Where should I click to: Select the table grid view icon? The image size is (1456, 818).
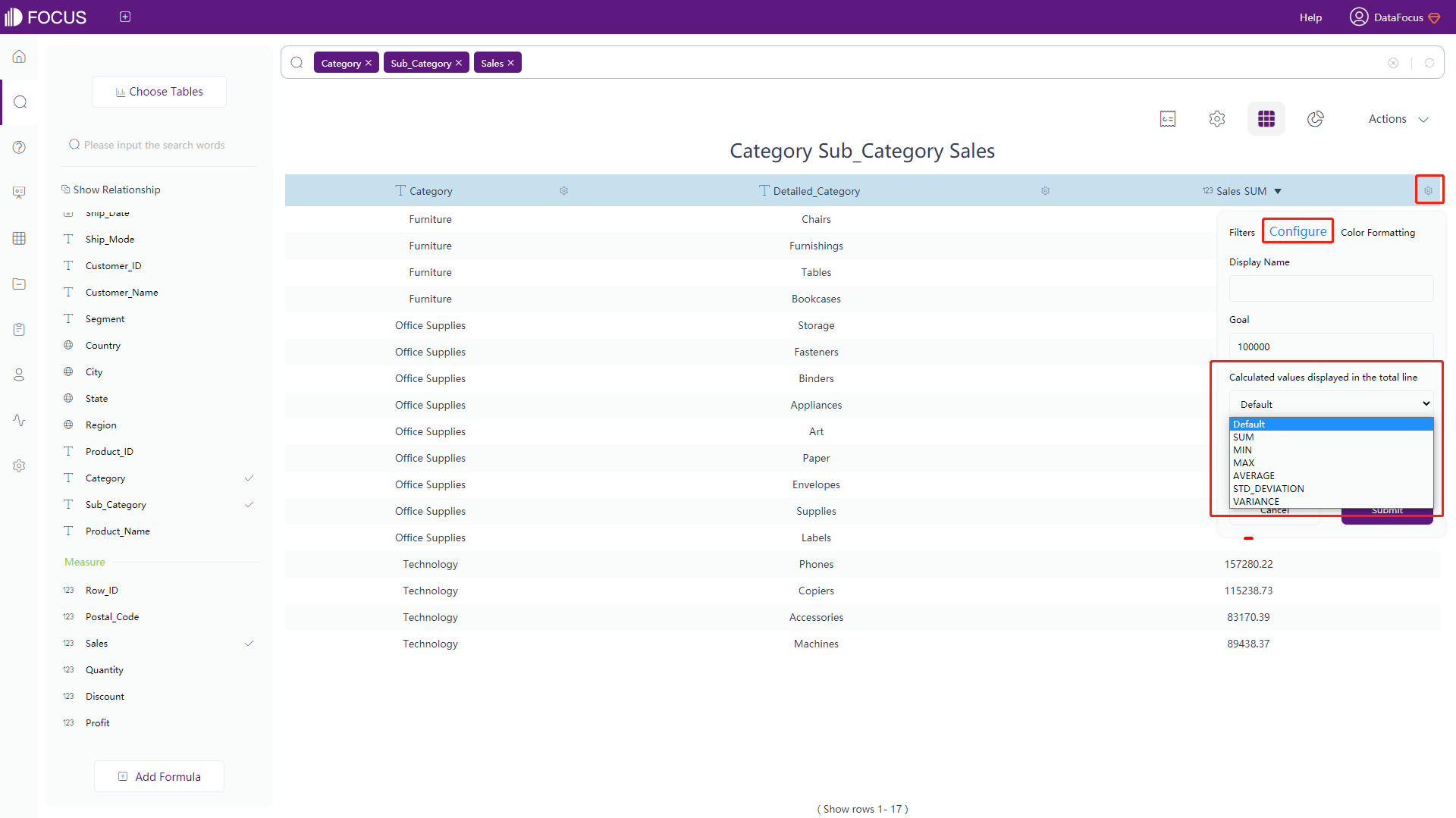click(1266, 119)
